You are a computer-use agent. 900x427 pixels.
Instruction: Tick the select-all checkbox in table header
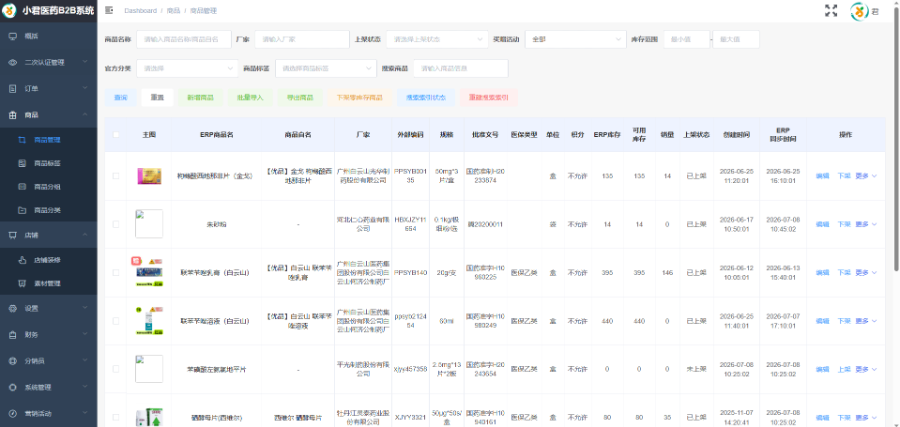[x=116, y=134]
